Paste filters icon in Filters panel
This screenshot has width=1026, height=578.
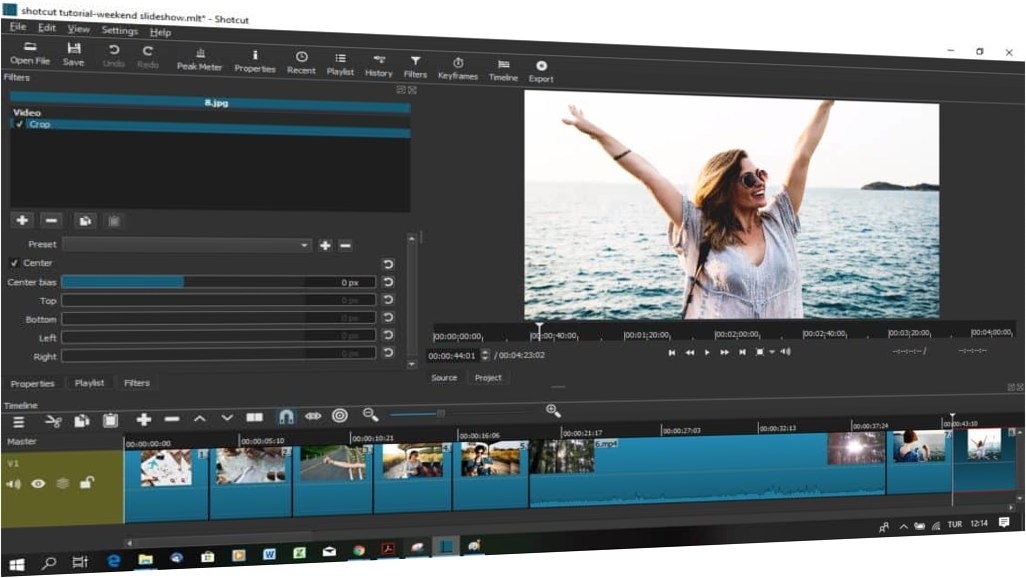(x=114, y=221)
